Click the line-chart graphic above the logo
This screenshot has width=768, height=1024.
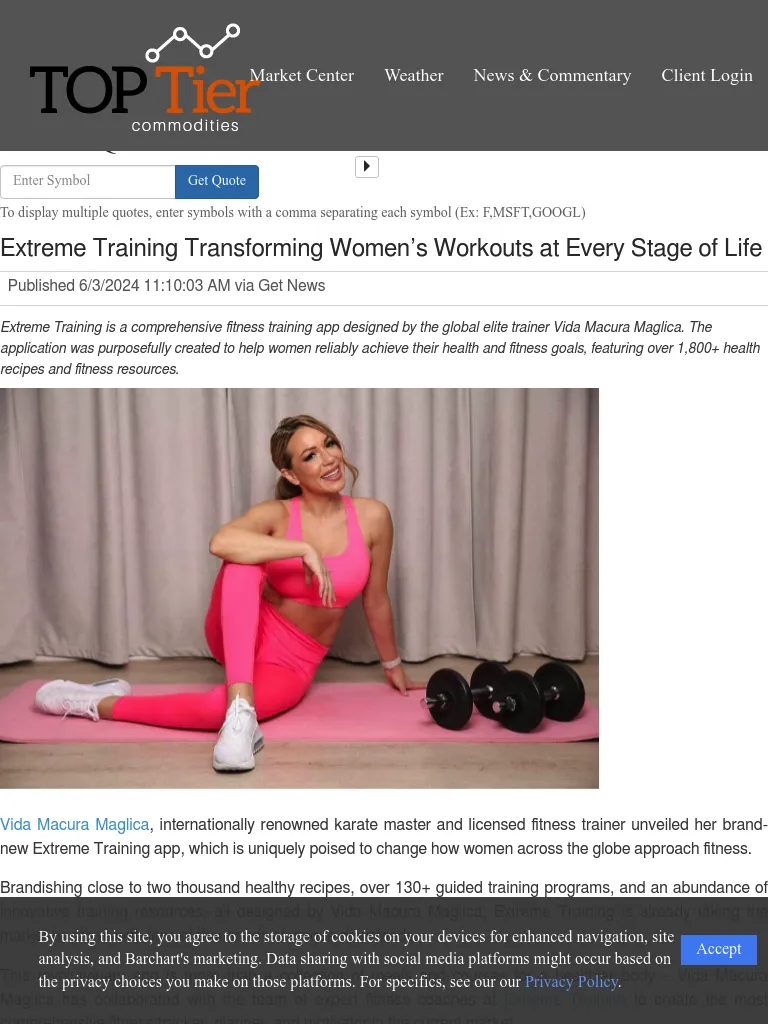tap(193, 42)
